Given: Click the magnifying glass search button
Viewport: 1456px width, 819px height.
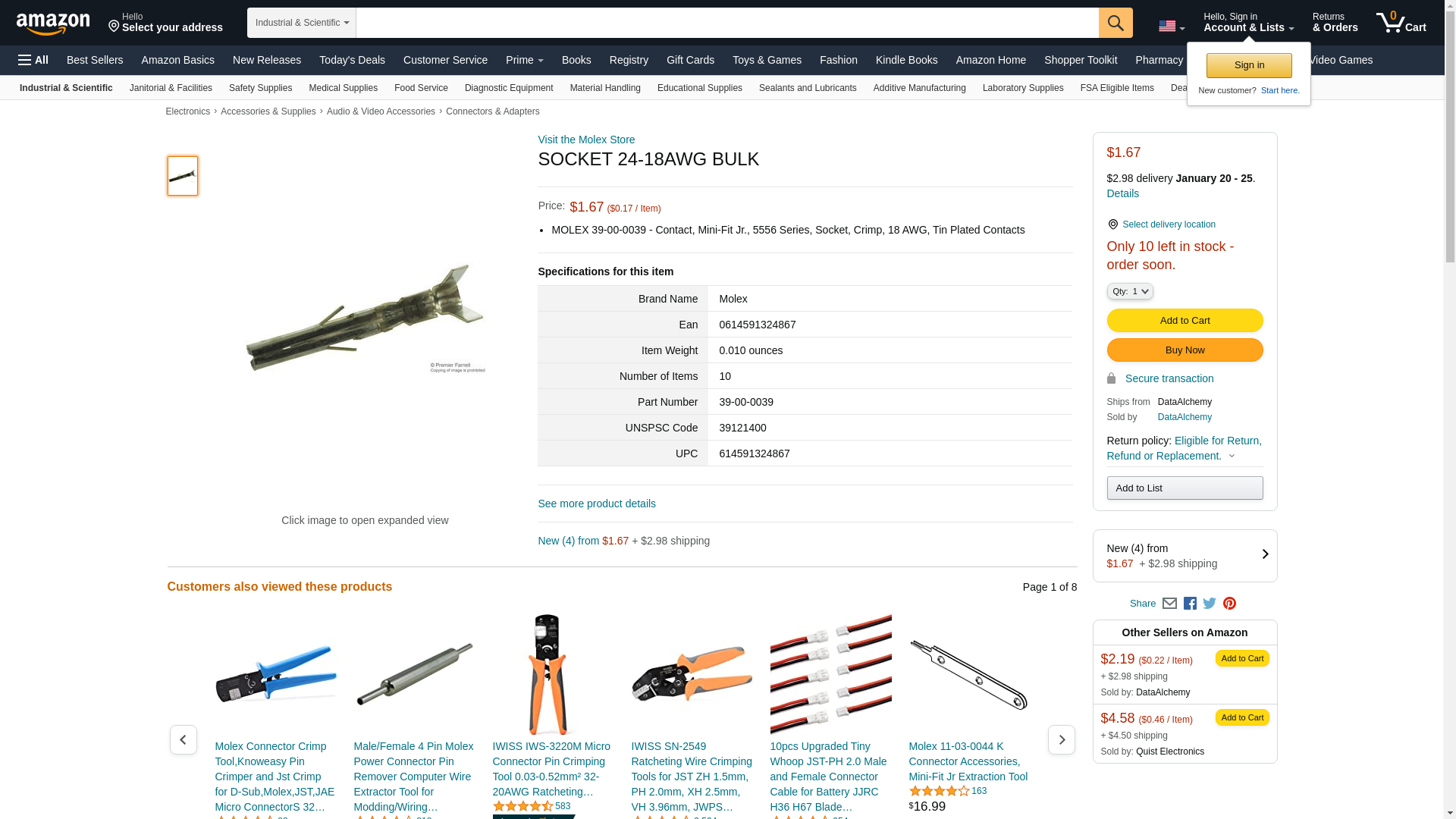Looking at the screenshot, I should [1116, 23].
